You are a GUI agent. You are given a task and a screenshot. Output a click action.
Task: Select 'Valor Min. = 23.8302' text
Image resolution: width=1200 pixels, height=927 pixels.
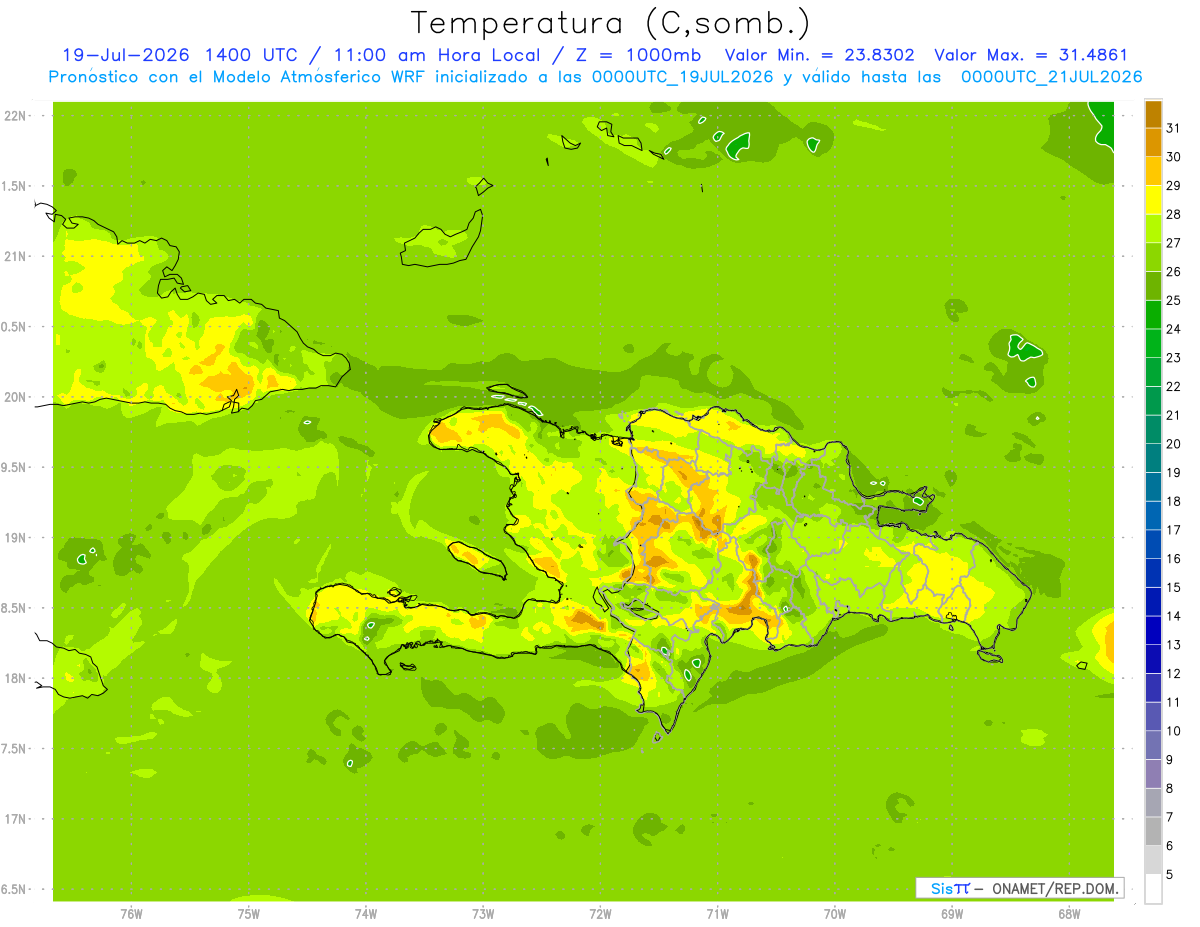[x=819, y=55]
